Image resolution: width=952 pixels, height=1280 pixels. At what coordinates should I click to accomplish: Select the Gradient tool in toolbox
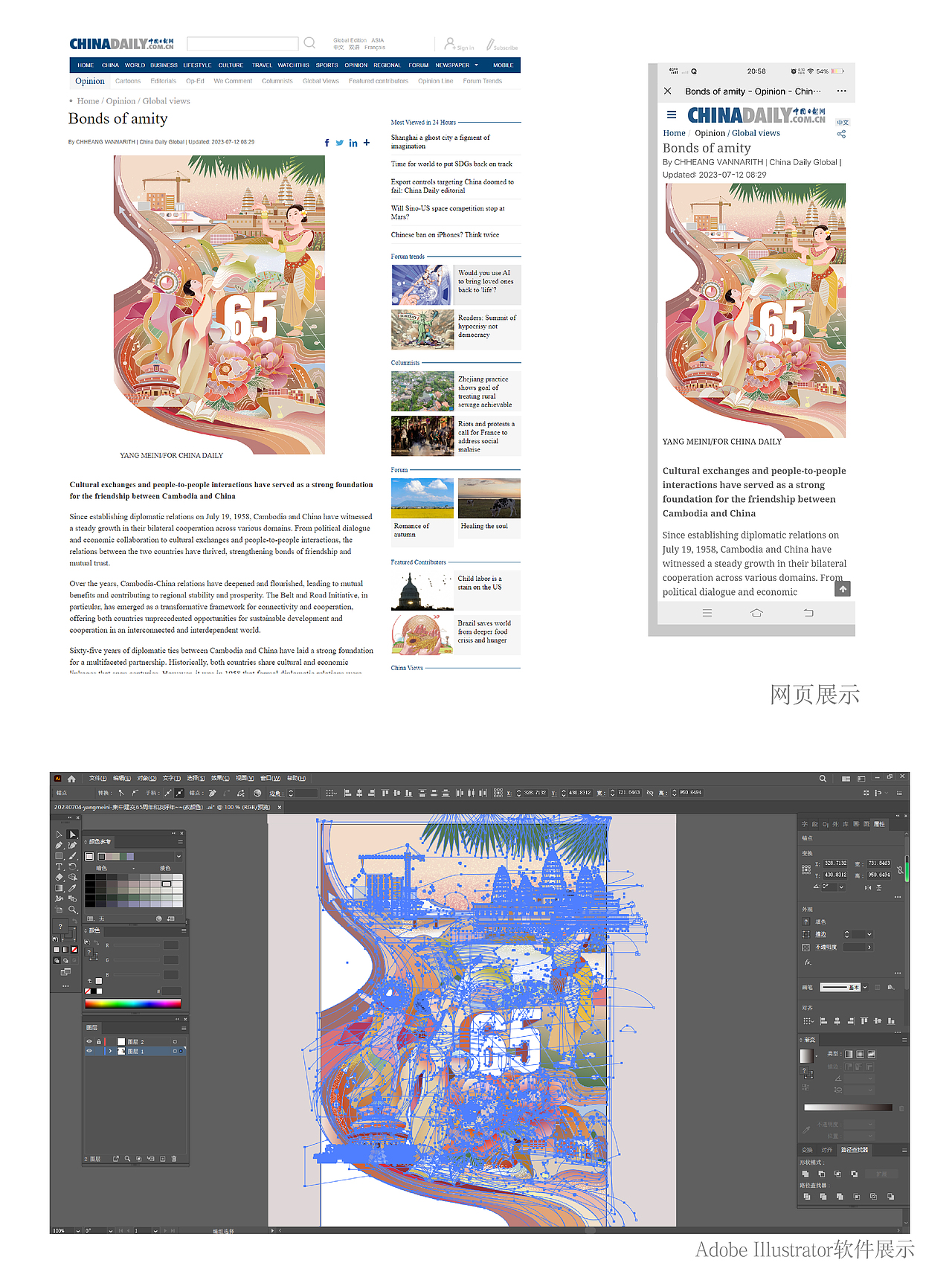pyautogui.click(x=59, y=888)
